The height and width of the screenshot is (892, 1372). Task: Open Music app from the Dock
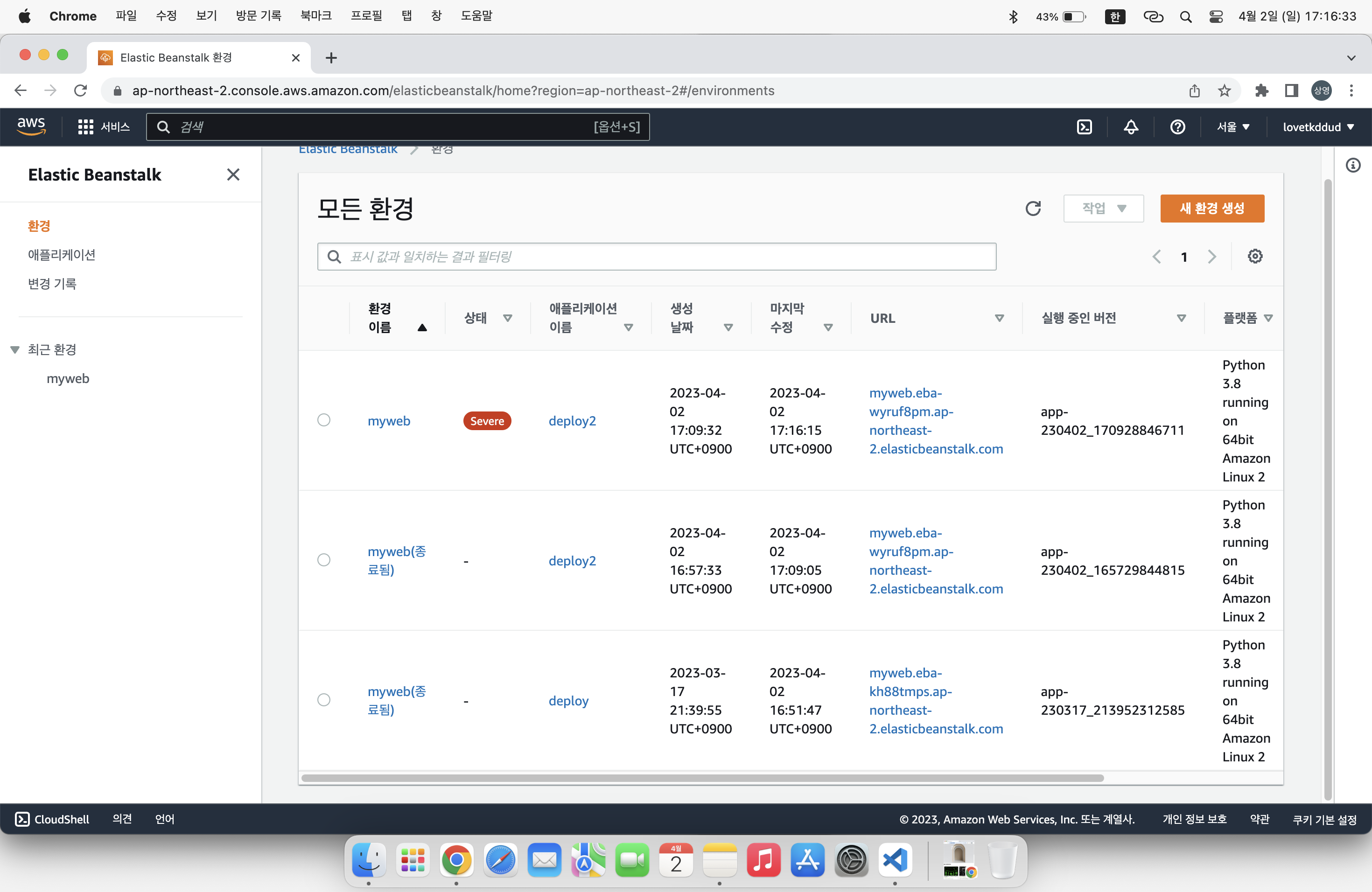pos(763,860)
